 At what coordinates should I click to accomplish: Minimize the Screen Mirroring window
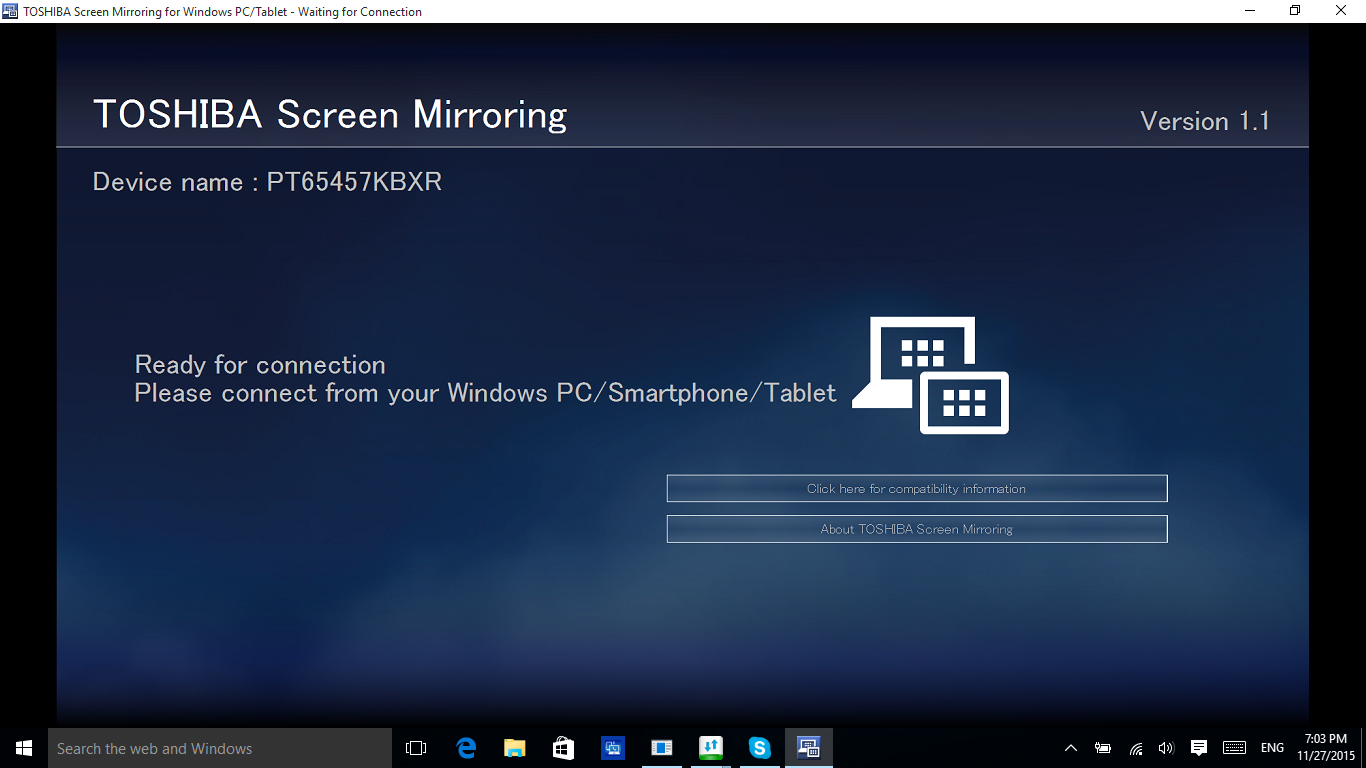tap(1251, 11)
